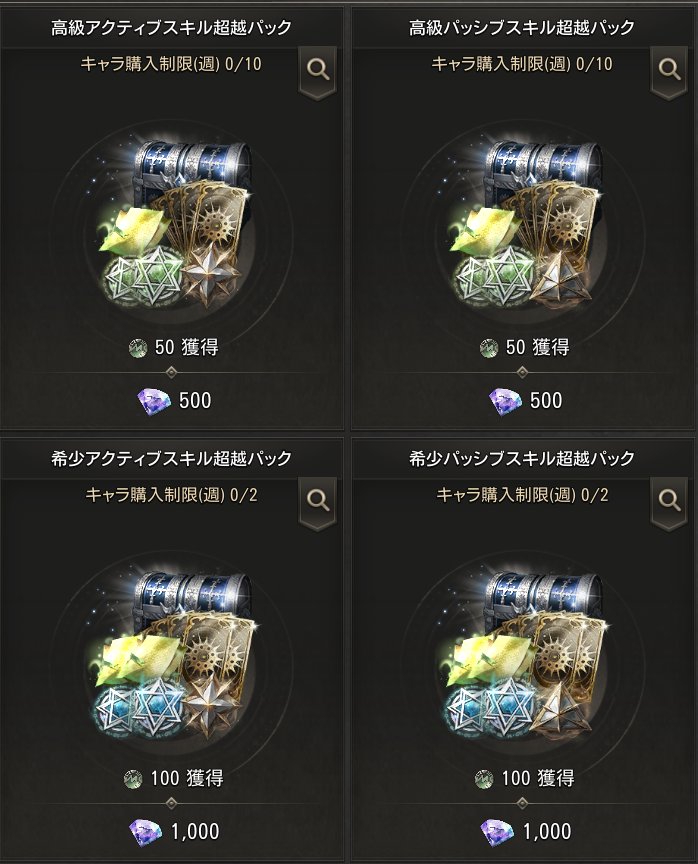Click diamond icon on 高級パッシブ pack price
The width and height of the screenshot is (698, 864).
505,401
